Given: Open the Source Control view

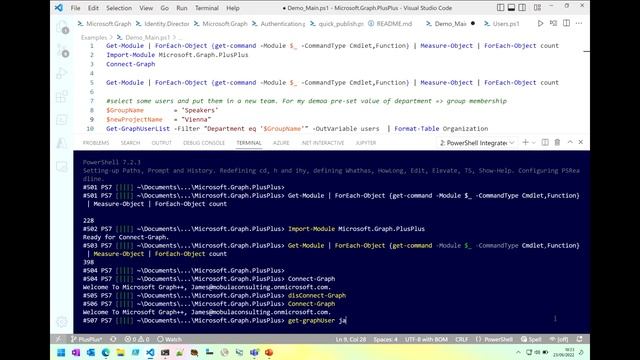Looking at the screenshot, I should 62,51.
